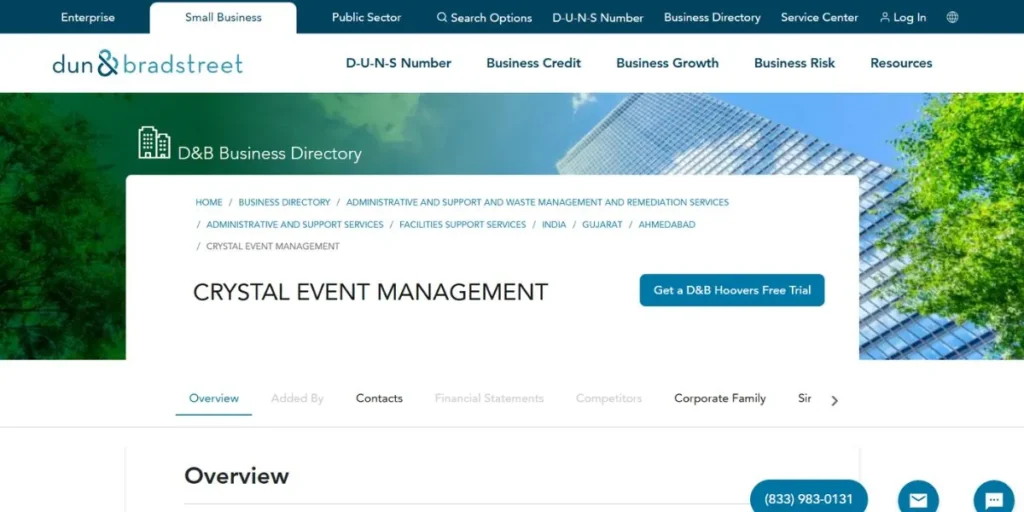
Task: Open the Resources menu
Action: click(x=901, y=63)
